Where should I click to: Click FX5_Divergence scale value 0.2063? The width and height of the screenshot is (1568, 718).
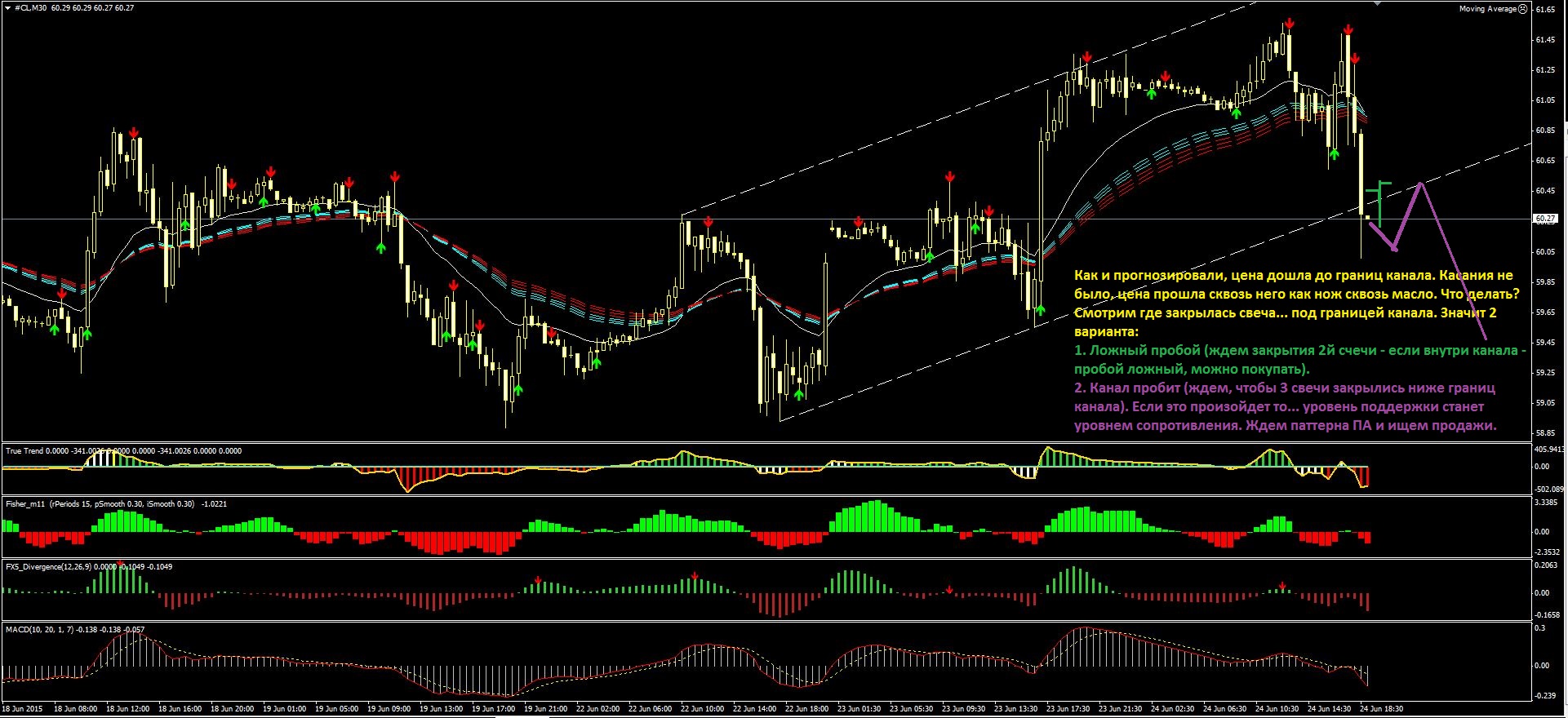coord(1547,565)
